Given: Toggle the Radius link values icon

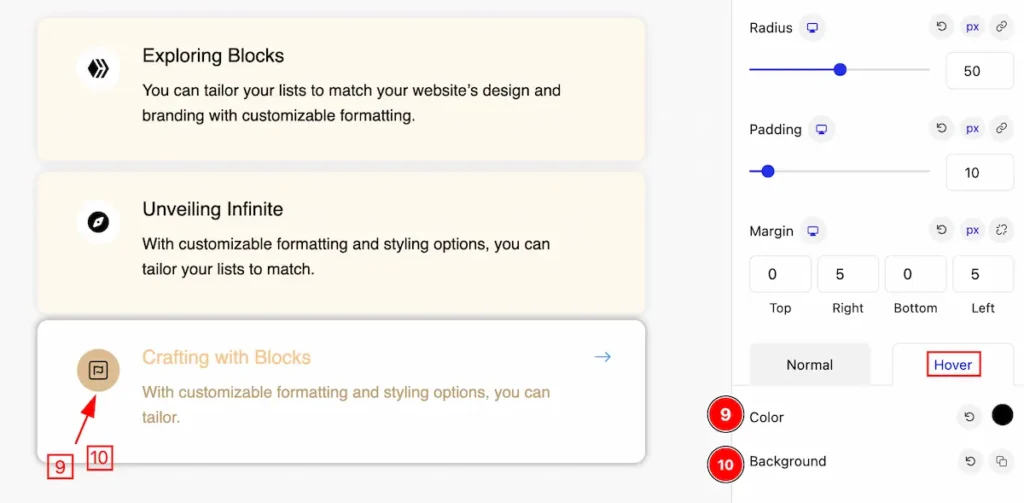Looking at the screenshot, I should point(1001,27).
